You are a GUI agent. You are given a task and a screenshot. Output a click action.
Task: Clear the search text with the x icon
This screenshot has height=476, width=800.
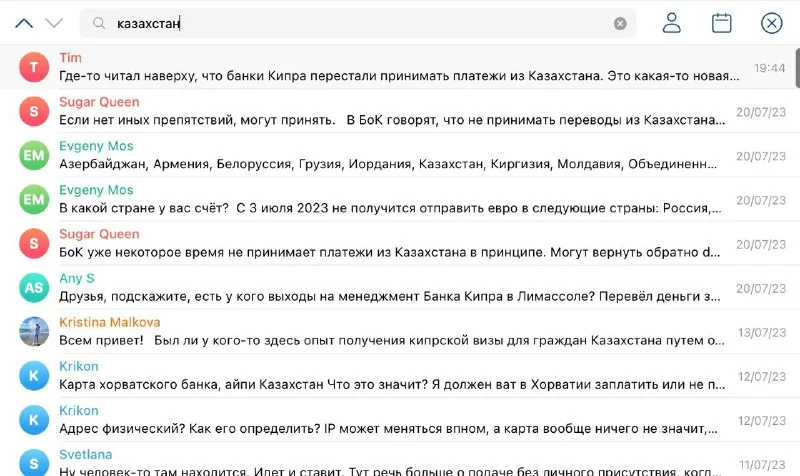click(x=620, y=23)
